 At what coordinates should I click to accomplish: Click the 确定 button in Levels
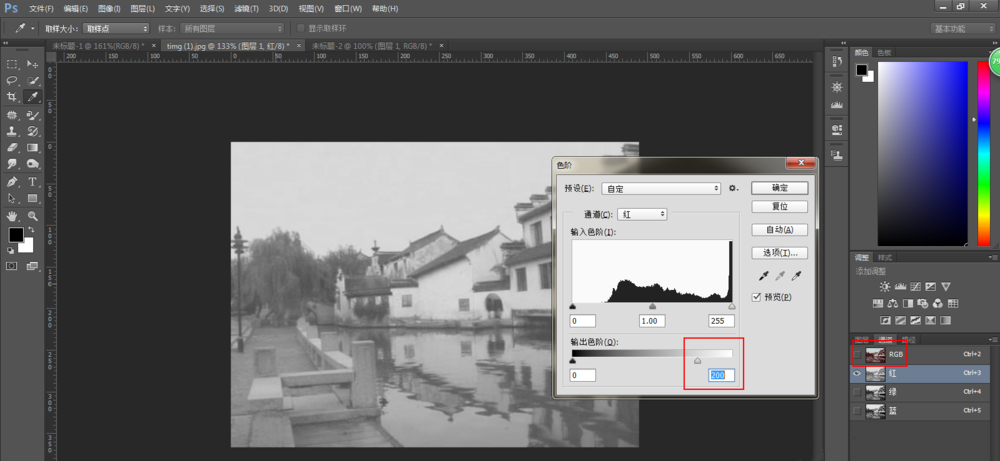782,188
